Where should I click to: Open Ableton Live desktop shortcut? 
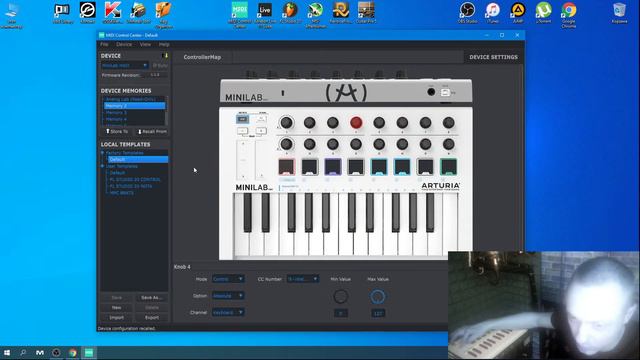point(265,15)
